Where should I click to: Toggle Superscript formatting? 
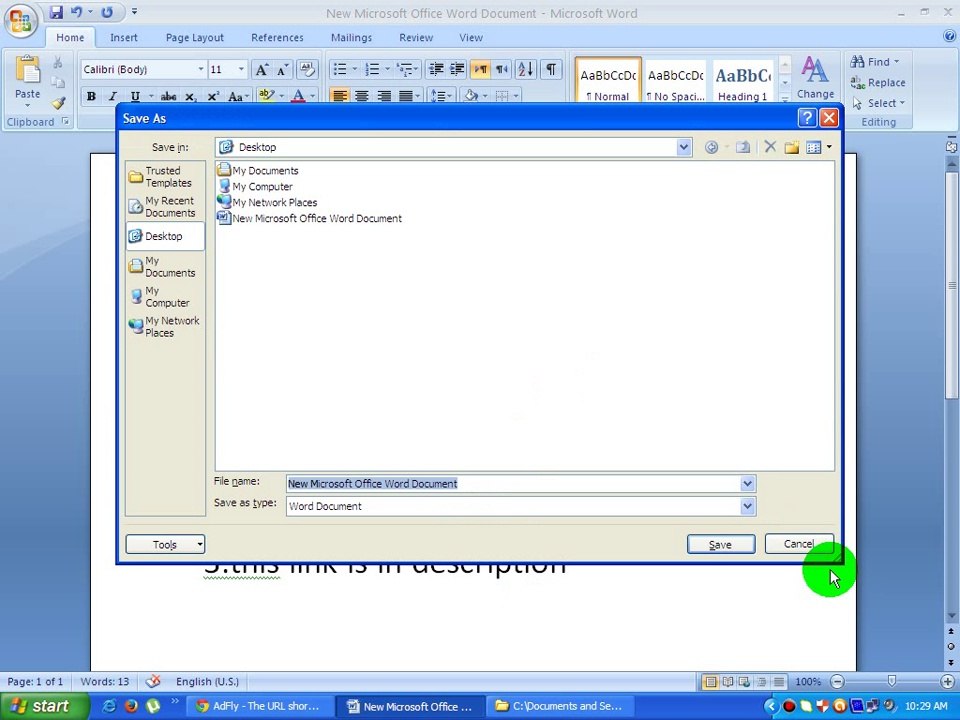[213, 96]
